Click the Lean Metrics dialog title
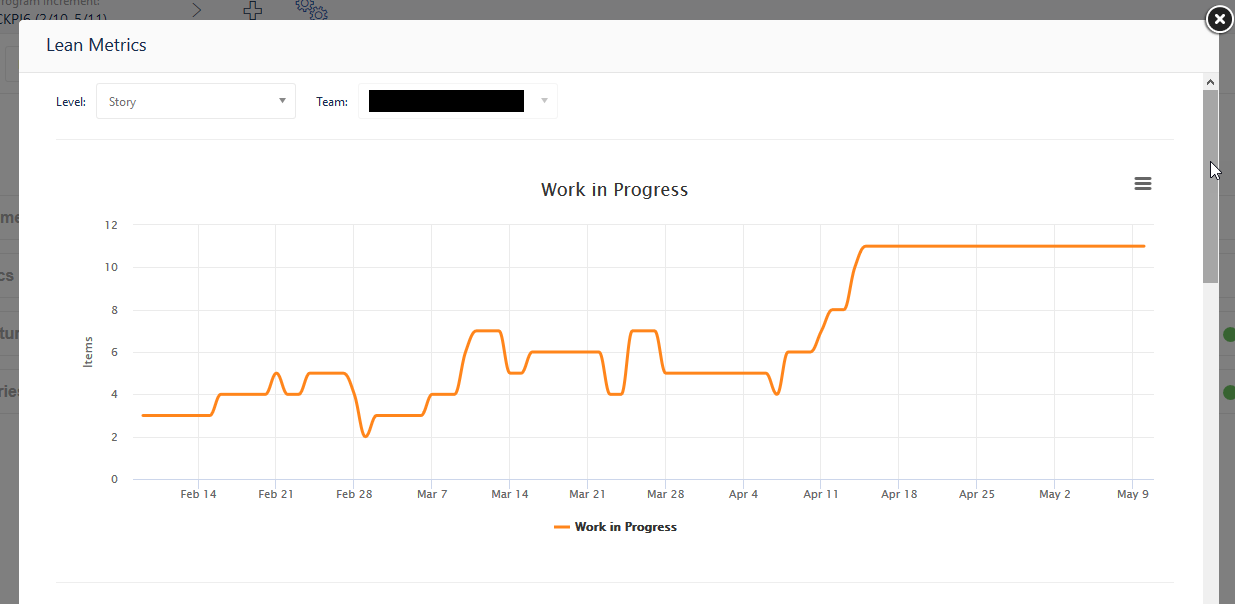This screenshot has height=604, width=1235. [x=96, y=45]
